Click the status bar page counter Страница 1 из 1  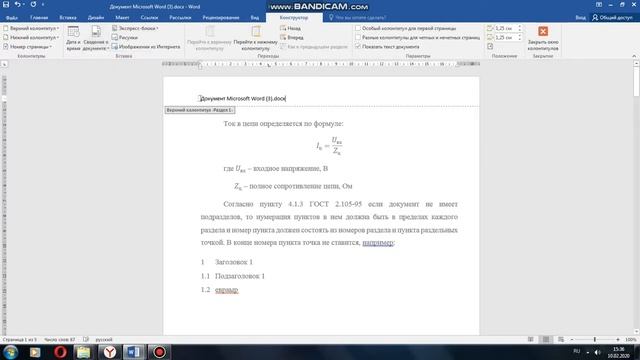[20, 340]
